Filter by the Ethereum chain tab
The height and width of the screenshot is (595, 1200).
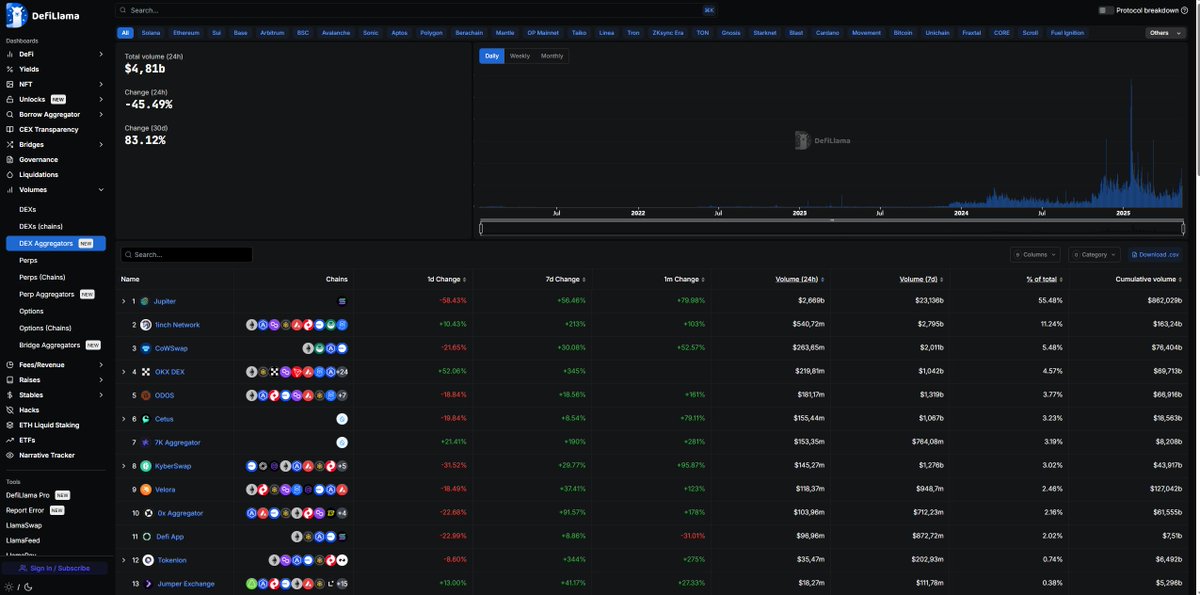(186, 33)
